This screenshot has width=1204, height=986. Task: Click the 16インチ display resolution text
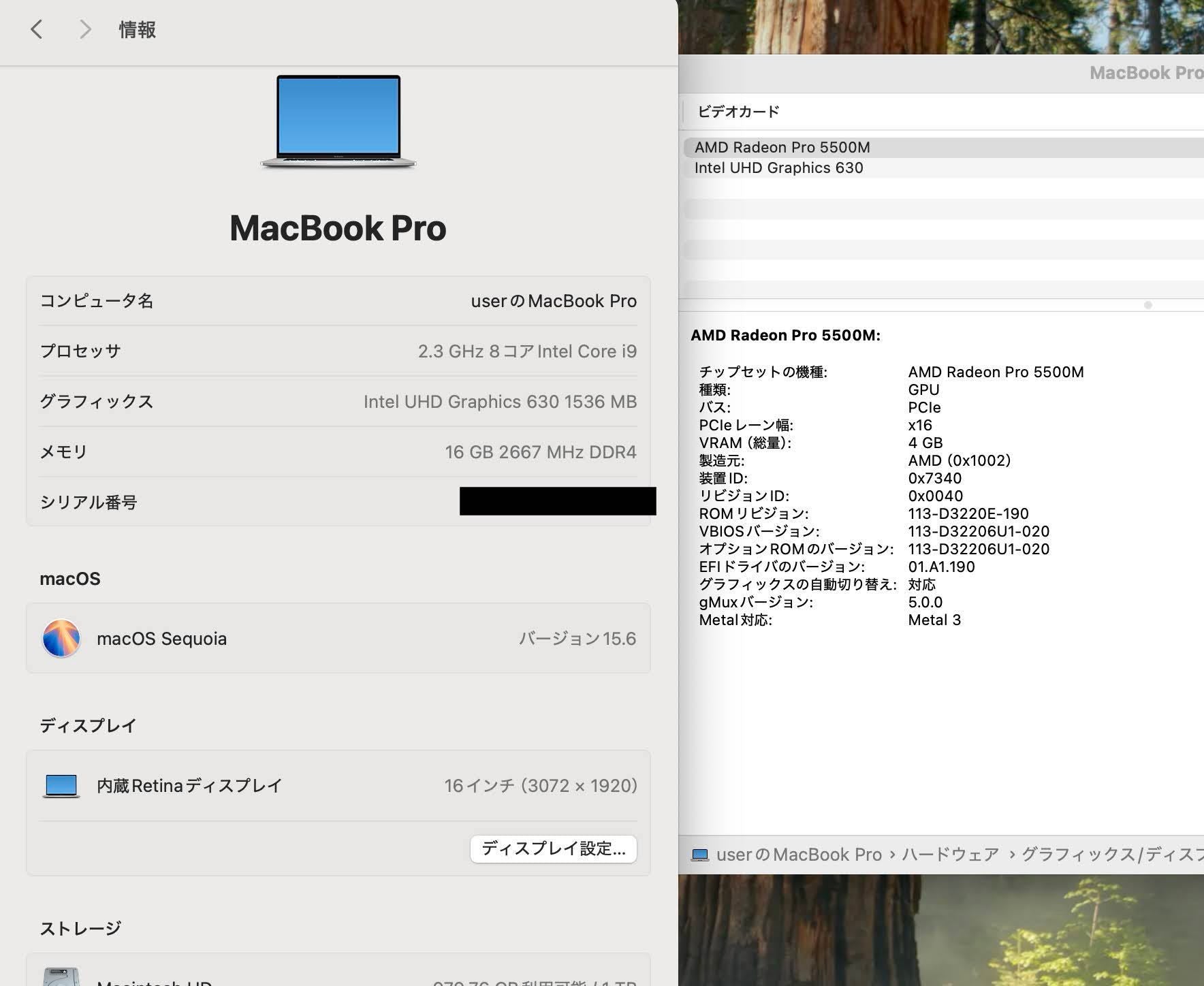point(541,786)
